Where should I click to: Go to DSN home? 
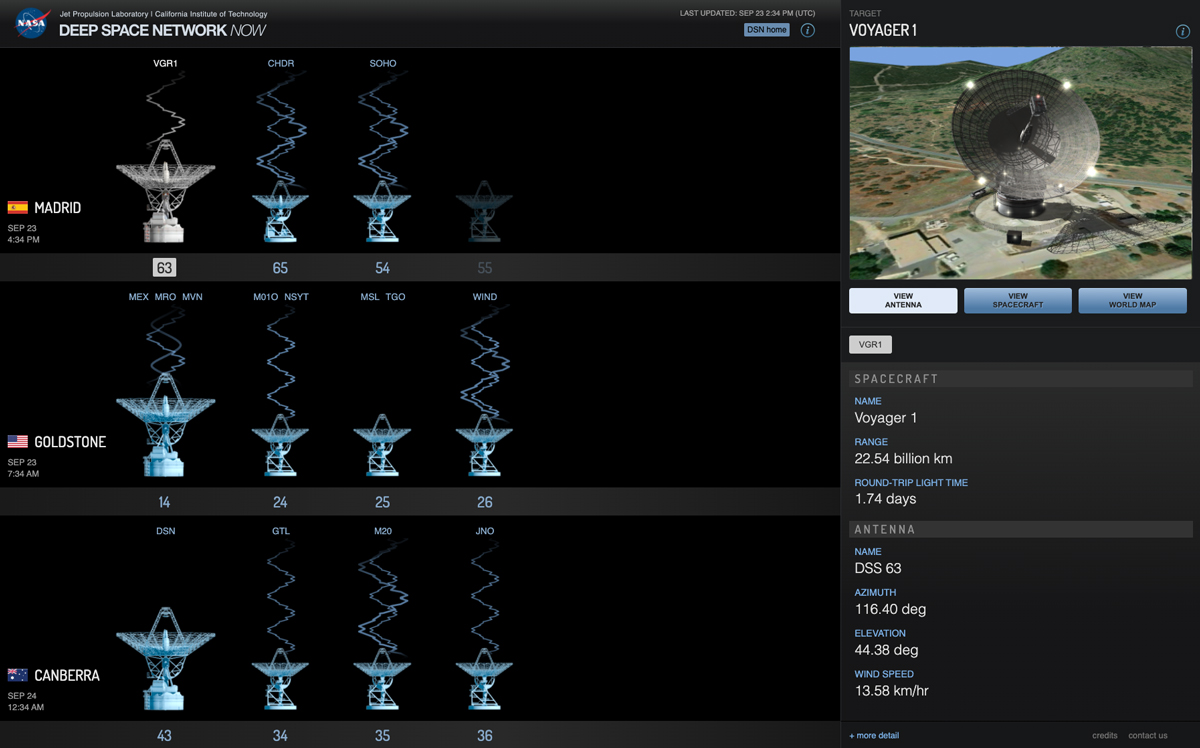[767, 30]
